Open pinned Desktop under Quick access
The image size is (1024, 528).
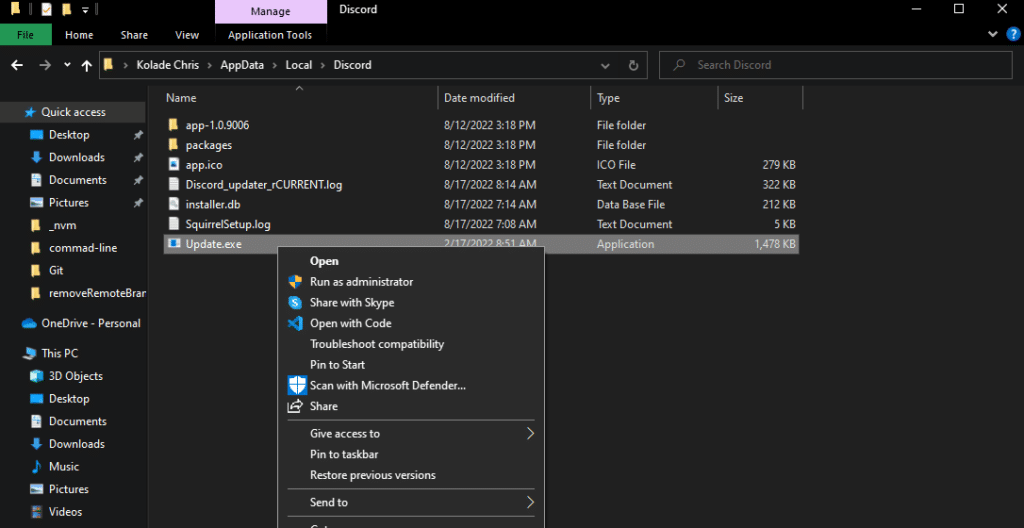pos(69,135)
